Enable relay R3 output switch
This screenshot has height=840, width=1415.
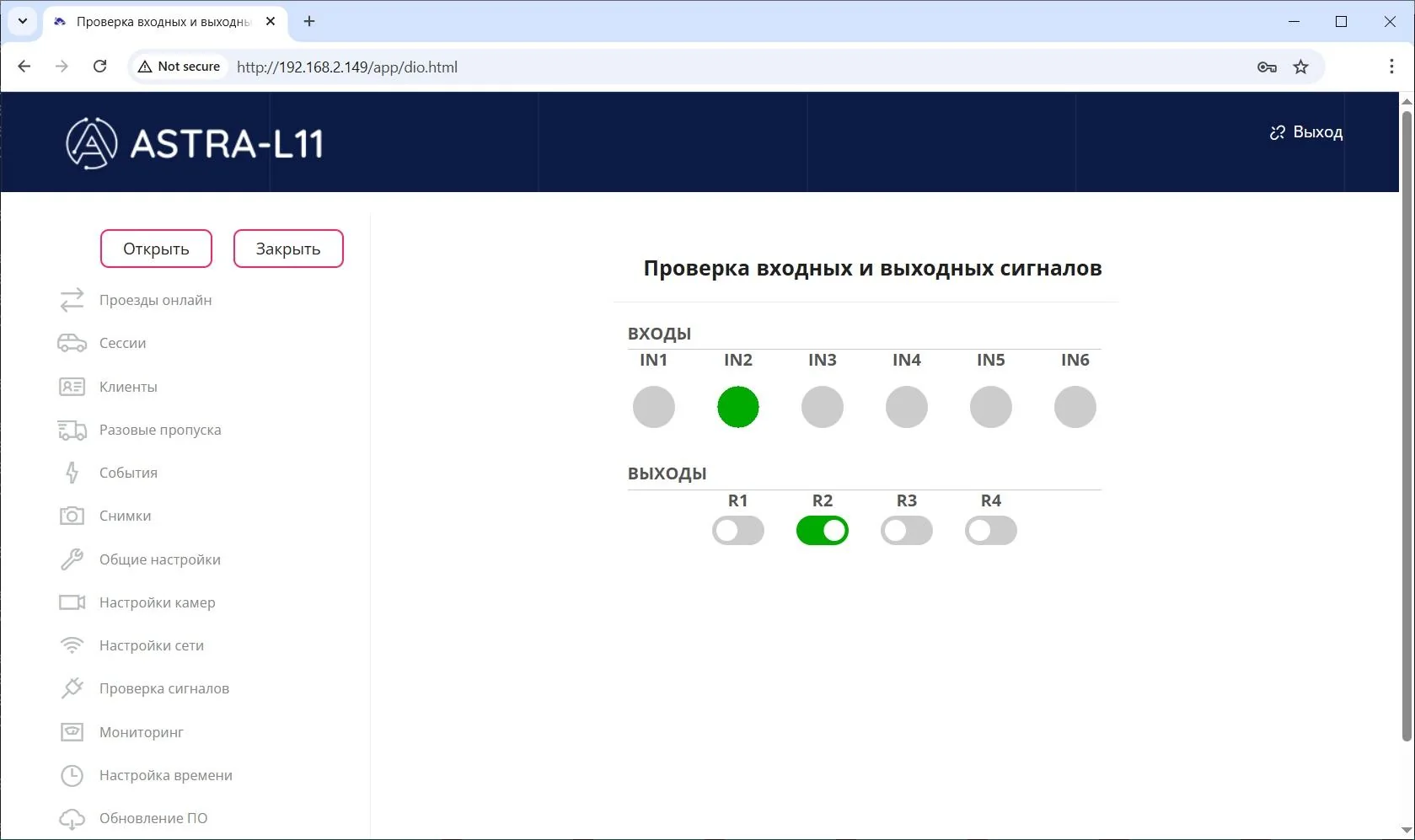907,531
